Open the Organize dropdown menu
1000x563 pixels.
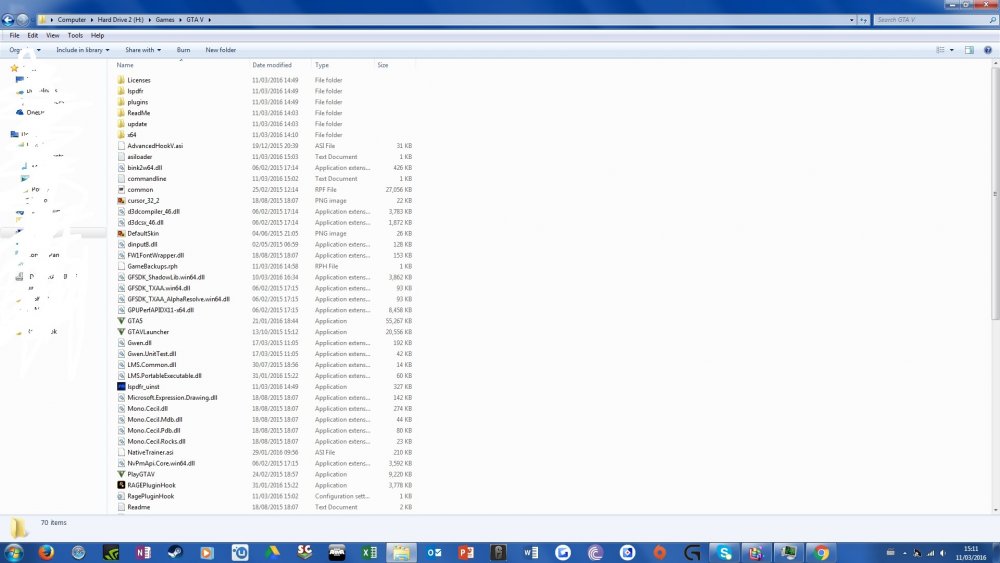(x=24, y=50)
